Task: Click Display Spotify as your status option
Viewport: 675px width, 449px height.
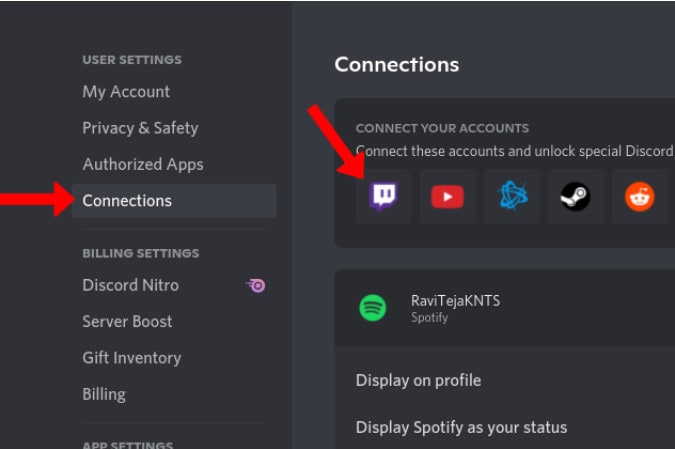Action: click(461, 427)
